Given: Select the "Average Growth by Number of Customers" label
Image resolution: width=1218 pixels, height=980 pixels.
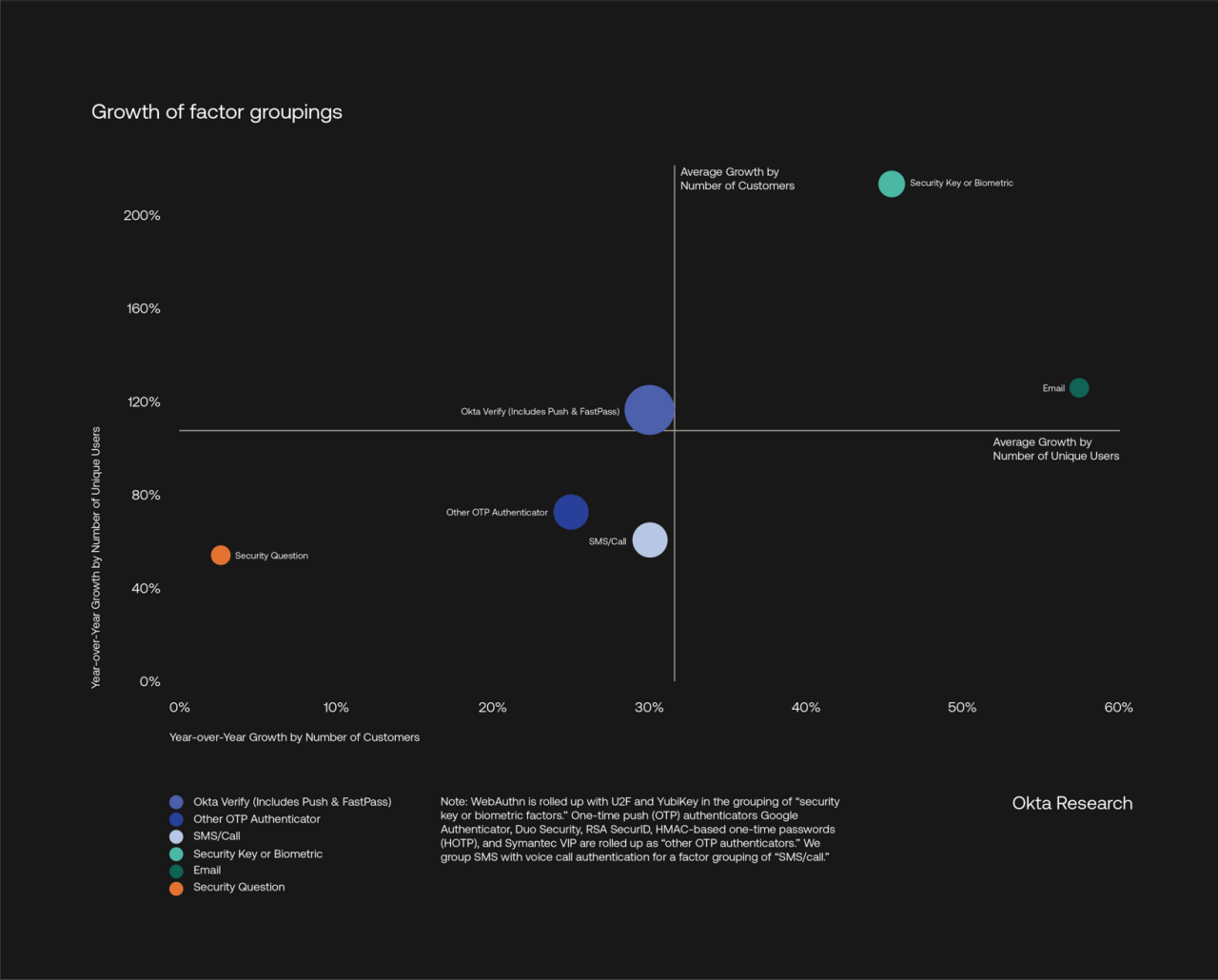Looking at the screenshot, I should click(x=737, y=179).
